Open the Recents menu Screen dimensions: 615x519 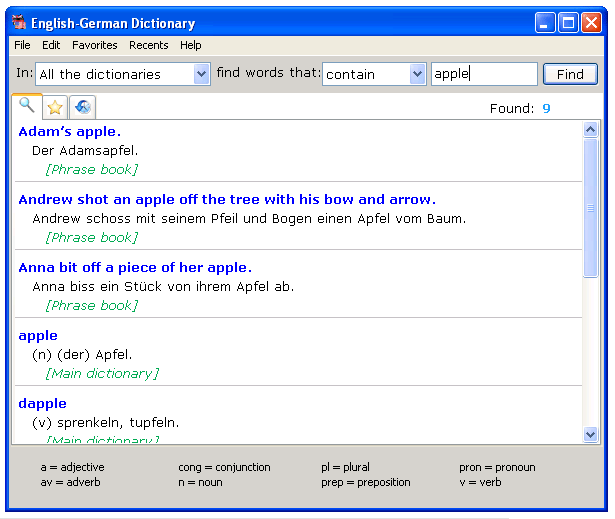click(149, 45)
